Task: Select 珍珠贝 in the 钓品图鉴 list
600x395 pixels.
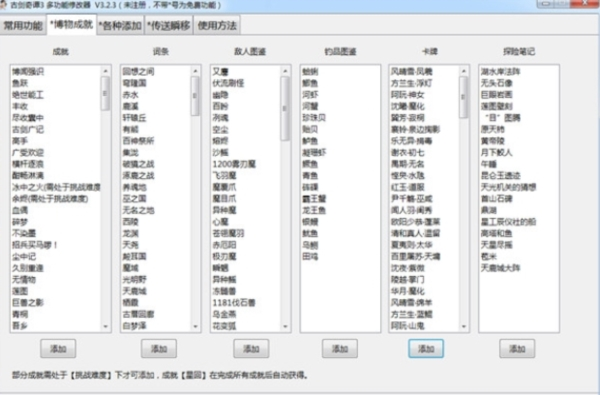Action: tap(314, 118)
